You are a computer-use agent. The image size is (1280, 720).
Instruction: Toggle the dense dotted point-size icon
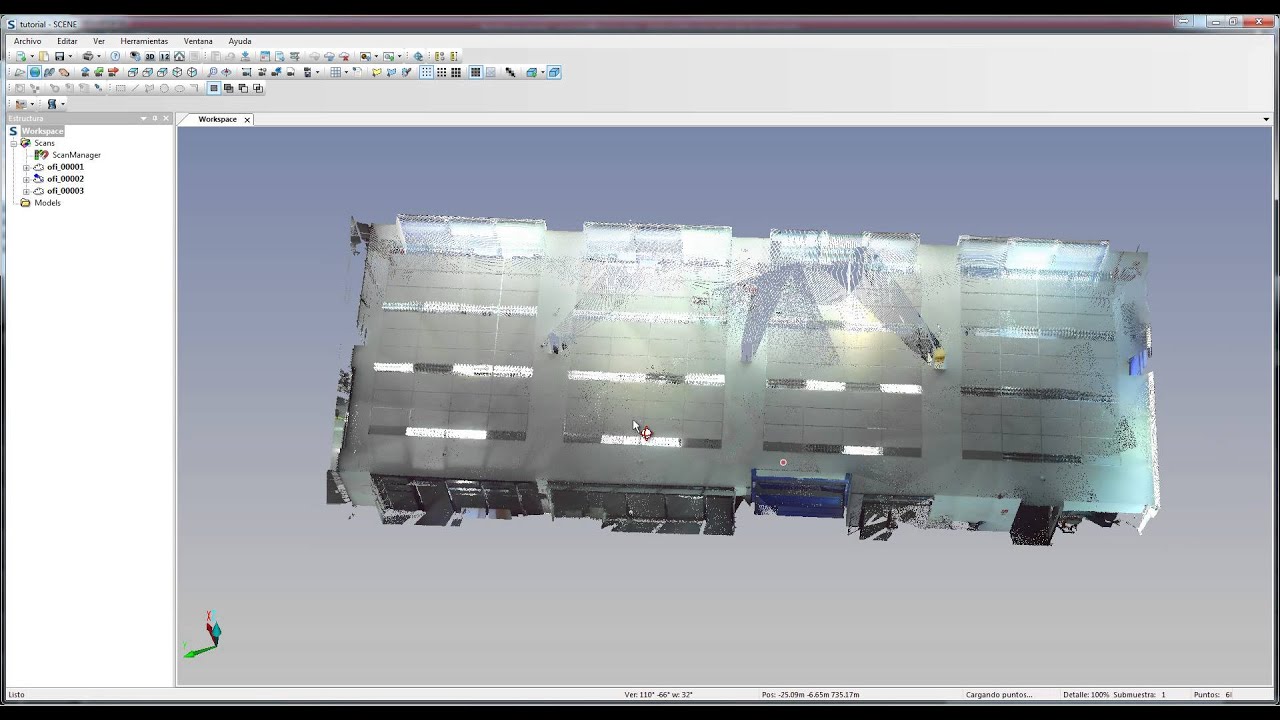(456, 72)
